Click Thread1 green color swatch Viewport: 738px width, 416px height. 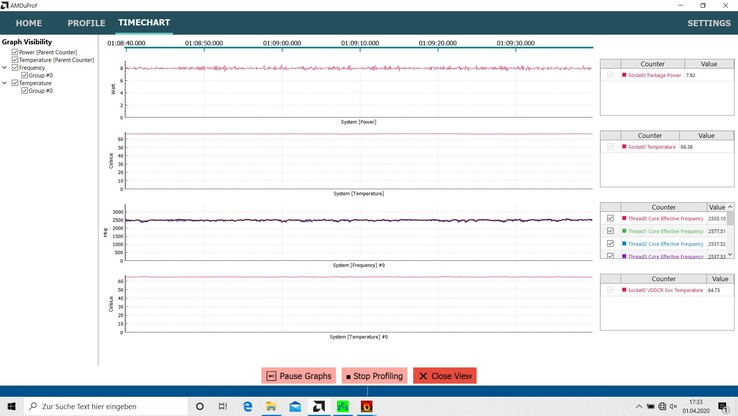point(624,231)
